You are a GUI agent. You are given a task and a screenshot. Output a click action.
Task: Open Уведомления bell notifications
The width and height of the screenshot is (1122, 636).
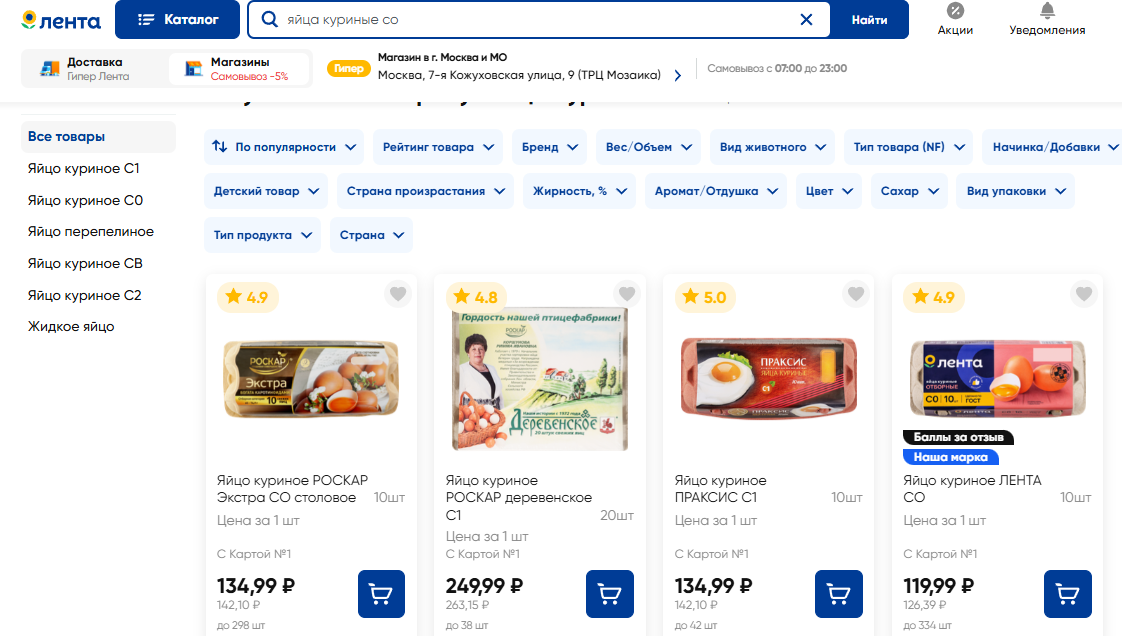1047,19
